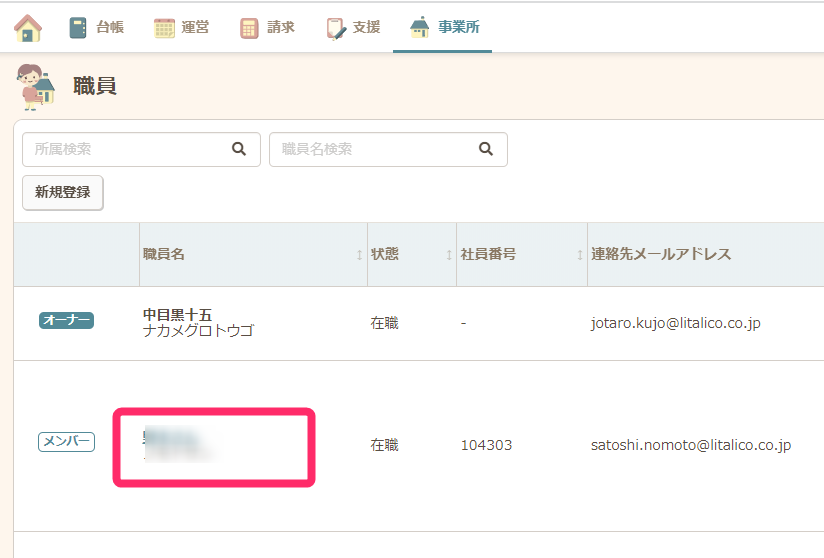The height and width of the screenshot is (558, 824).
Task: Switch to the 運営 tab
Action: coord(195,28)
